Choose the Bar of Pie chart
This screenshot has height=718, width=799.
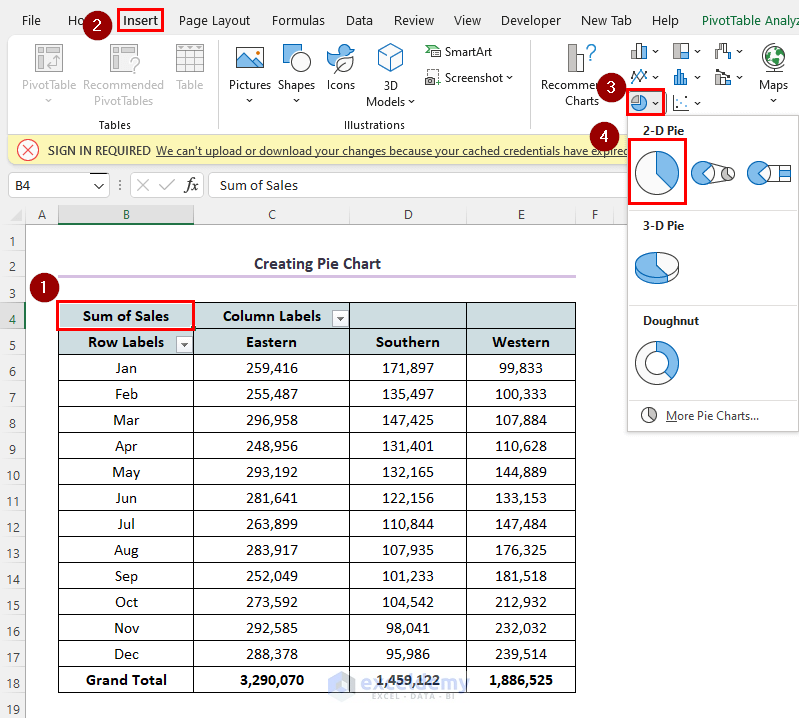coord(768,173)
